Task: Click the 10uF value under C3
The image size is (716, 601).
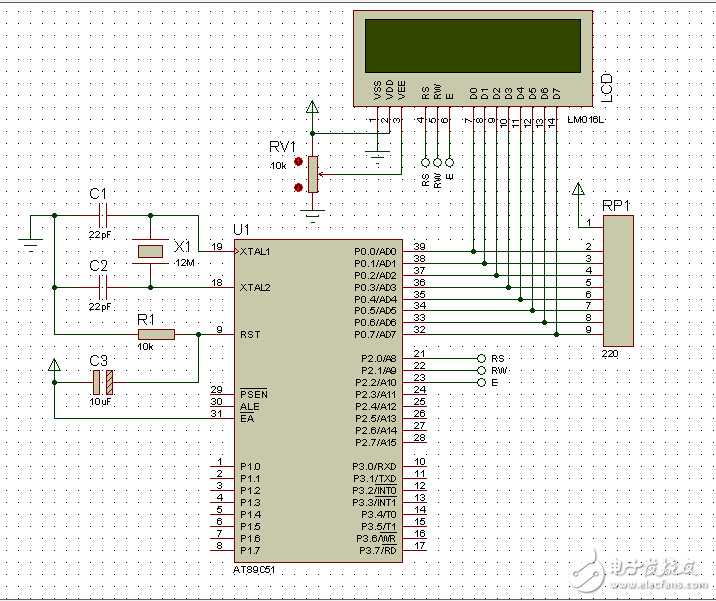Action: (x=100, y=401)
